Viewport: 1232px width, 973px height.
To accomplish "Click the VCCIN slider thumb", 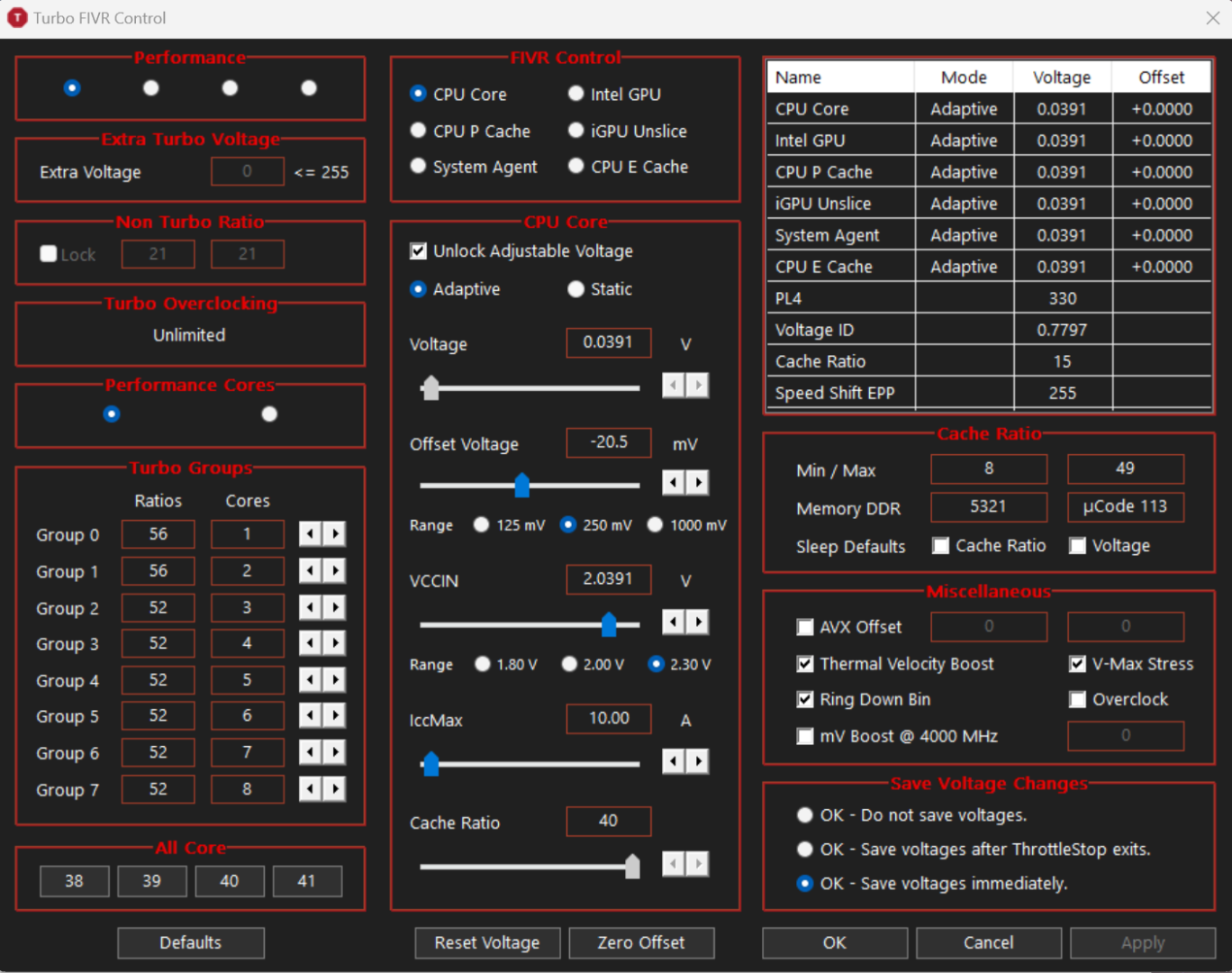I will coord(609,623).
